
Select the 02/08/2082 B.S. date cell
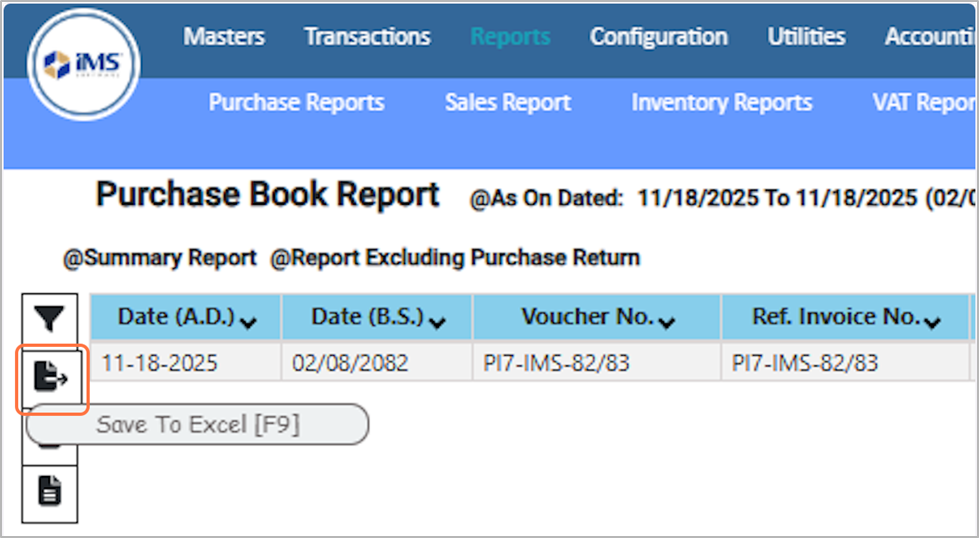click(350, 363)
